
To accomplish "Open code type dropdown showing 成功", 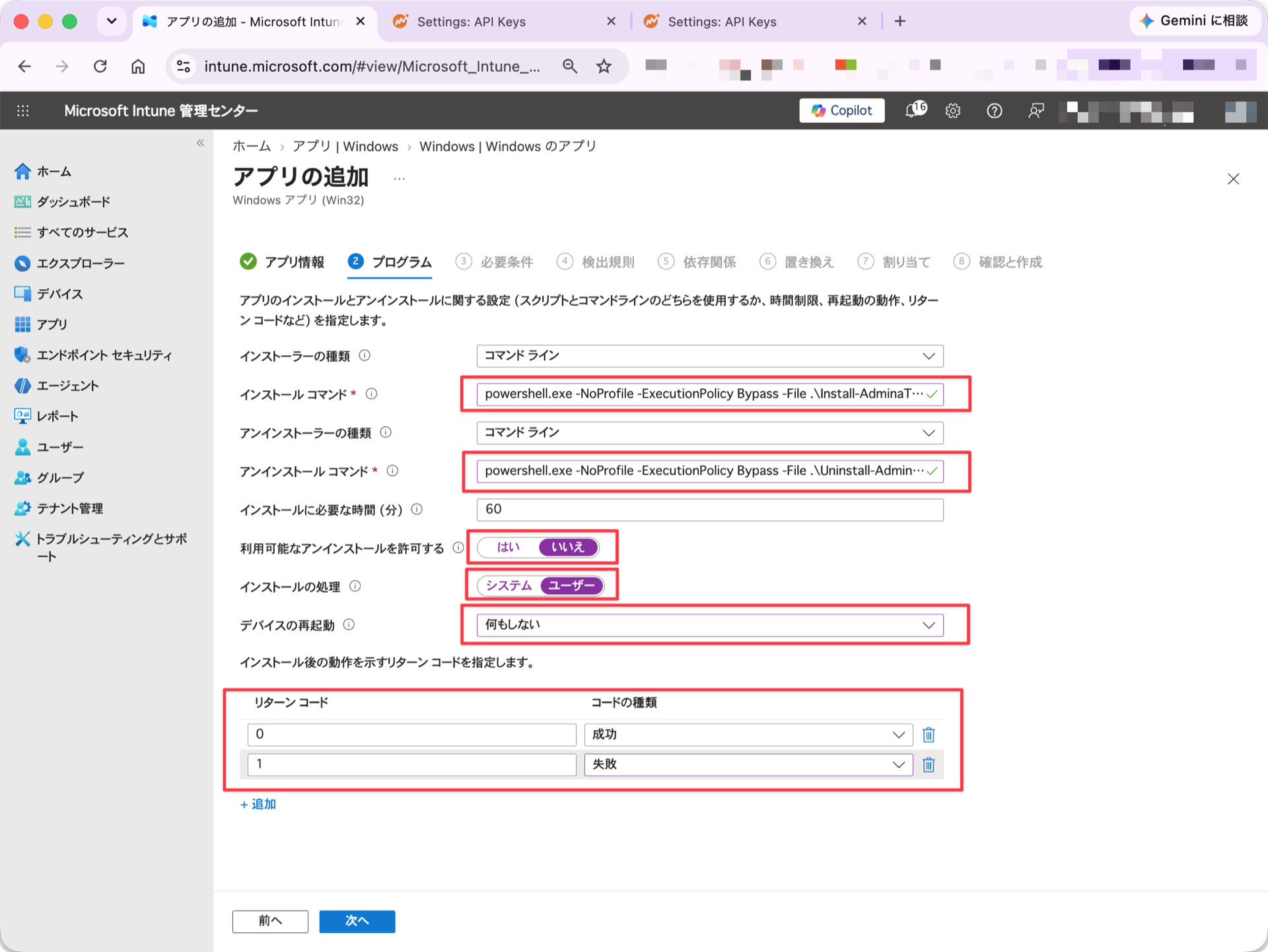I will click(748, 735).
